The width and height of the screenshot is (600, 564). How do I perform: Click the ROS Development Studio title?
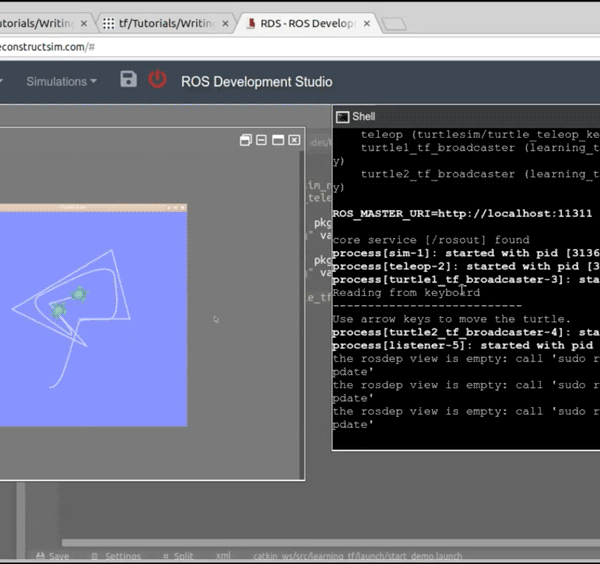click(257, 82)
